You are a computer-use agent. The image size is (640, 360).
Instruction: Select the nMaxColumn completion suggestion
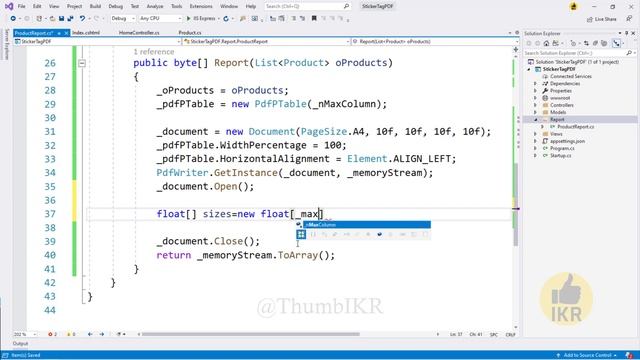(367, 225)
